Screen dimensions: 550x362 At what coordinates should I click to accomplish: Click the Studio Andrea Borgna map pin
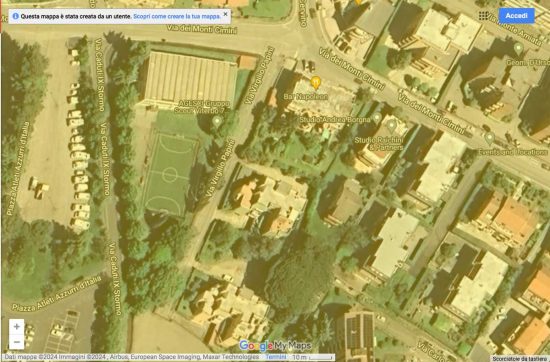click(x=377, y=118)
